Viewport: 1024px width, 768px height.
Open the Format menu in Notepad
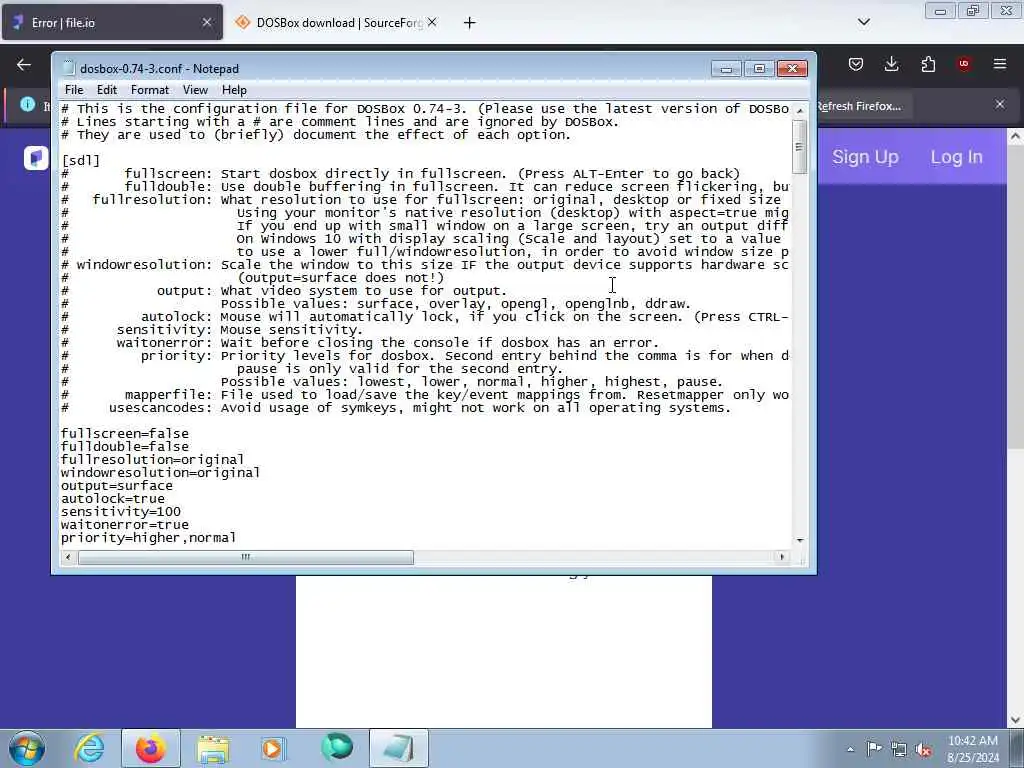[x=150, y=90]
